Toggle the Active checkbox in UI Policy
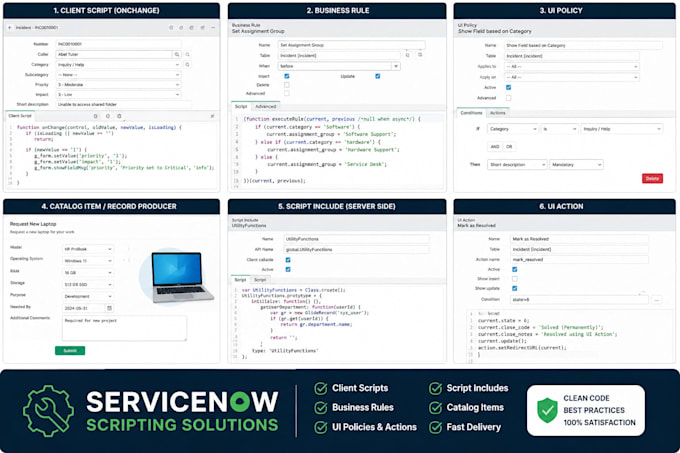Screen dimensions: 680x453 [509, 88]
